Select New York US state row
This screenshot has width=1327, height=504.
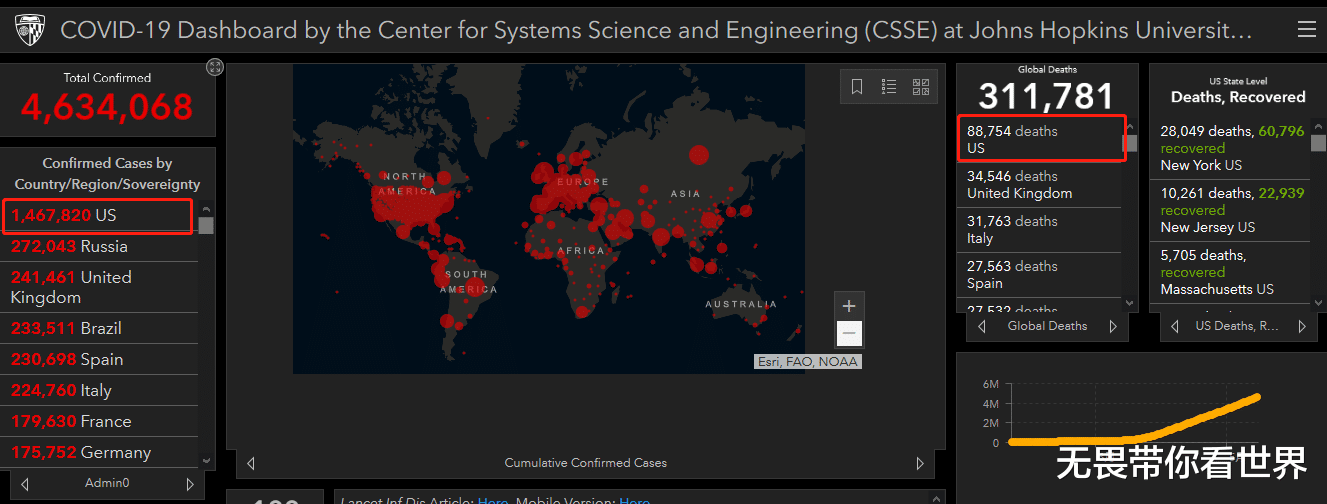pos(1231,148)
